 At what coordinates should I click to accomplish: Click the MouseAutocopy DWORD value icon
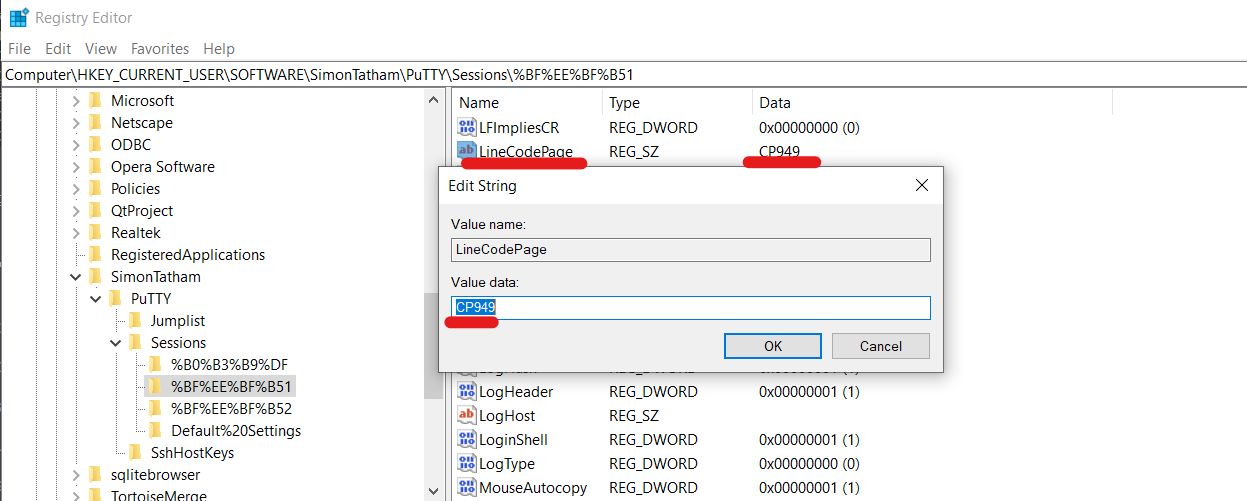pyautogui.click(x=467, y=488)
